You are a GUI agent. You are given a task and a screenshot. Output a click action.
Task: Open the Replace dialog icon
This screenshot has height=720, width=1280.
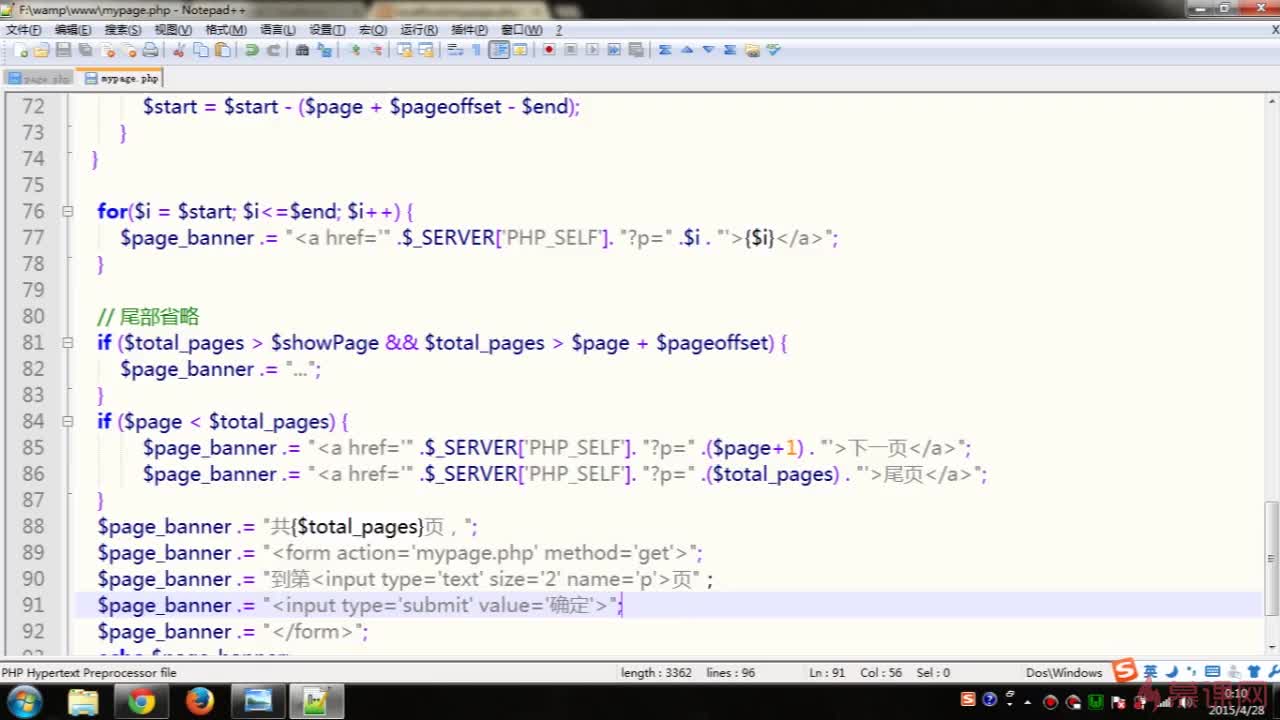(323, 50)
